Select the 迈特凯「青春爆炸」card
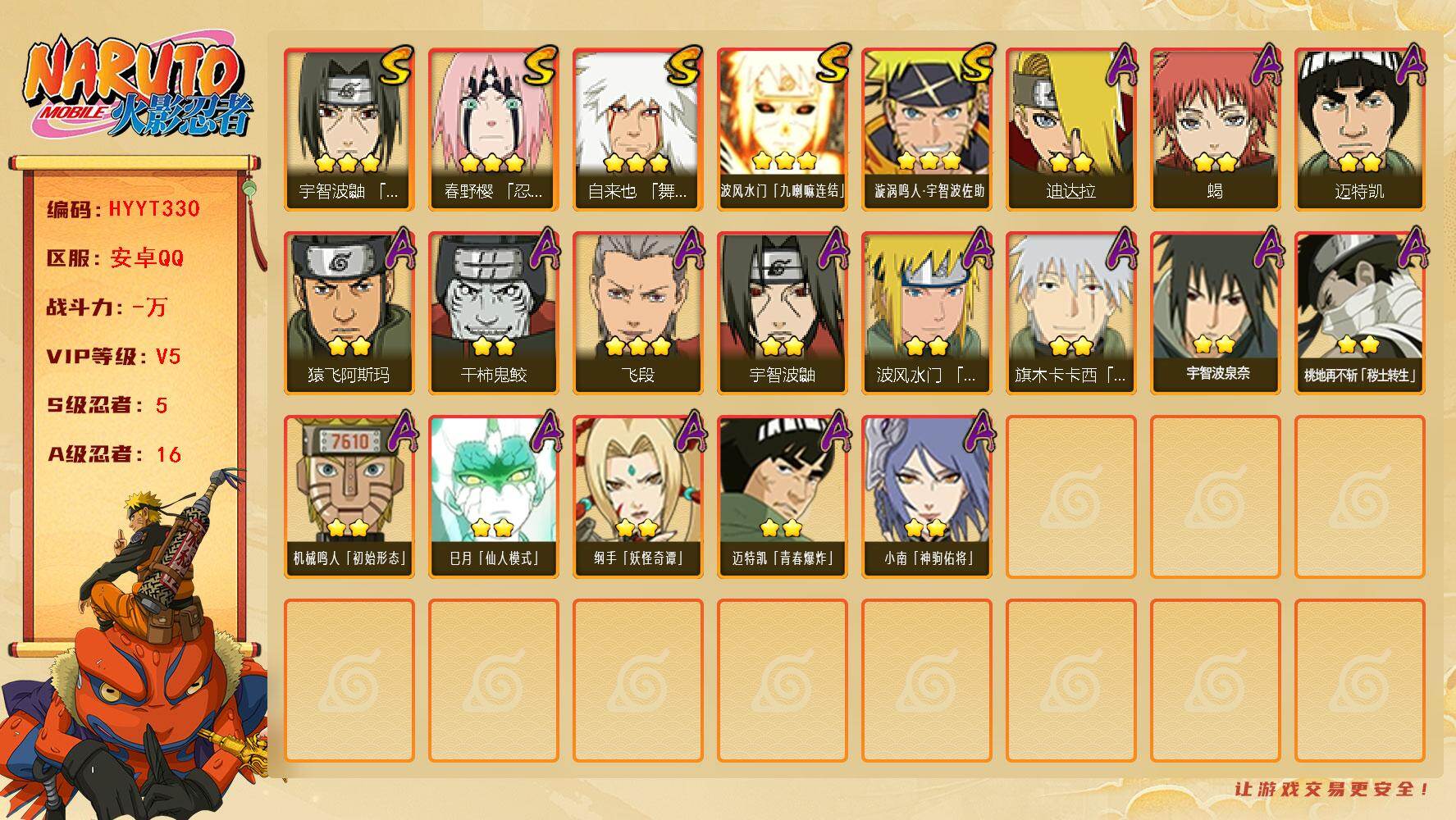The height and width of the screenshot is (820, 1456). 782,497
